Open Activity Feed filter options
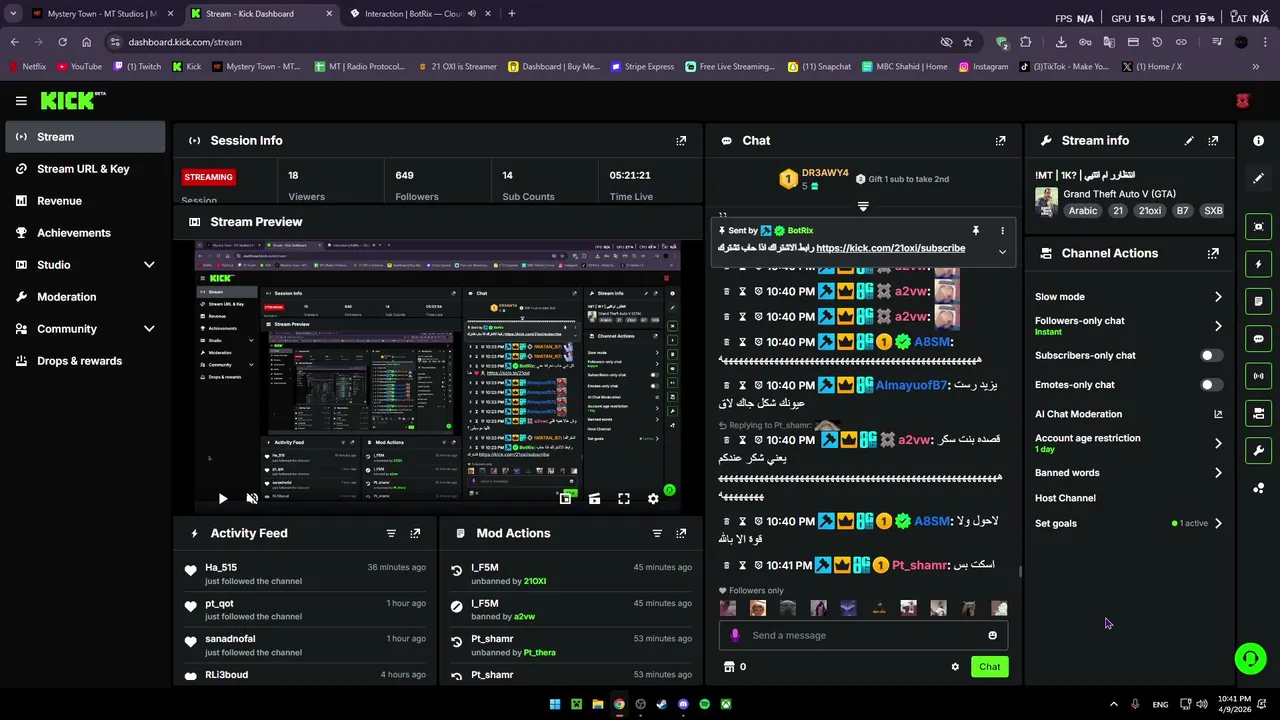 point(391,534)
